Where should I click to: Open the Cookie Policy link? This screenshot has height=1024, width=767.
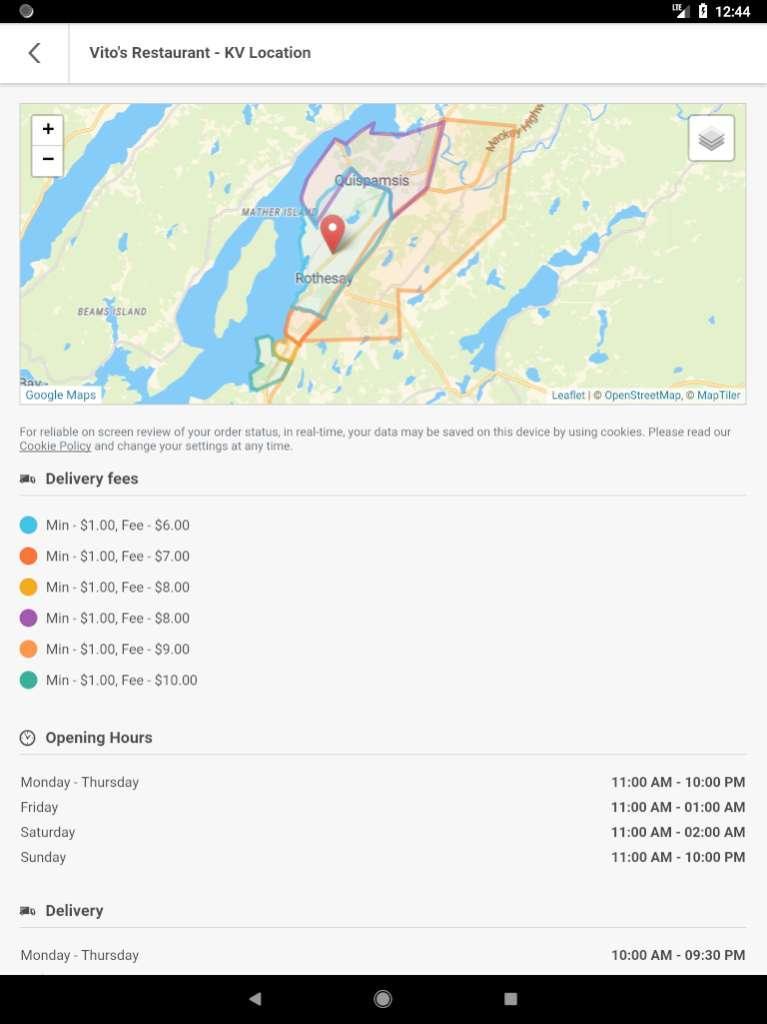tap(55, 446)
